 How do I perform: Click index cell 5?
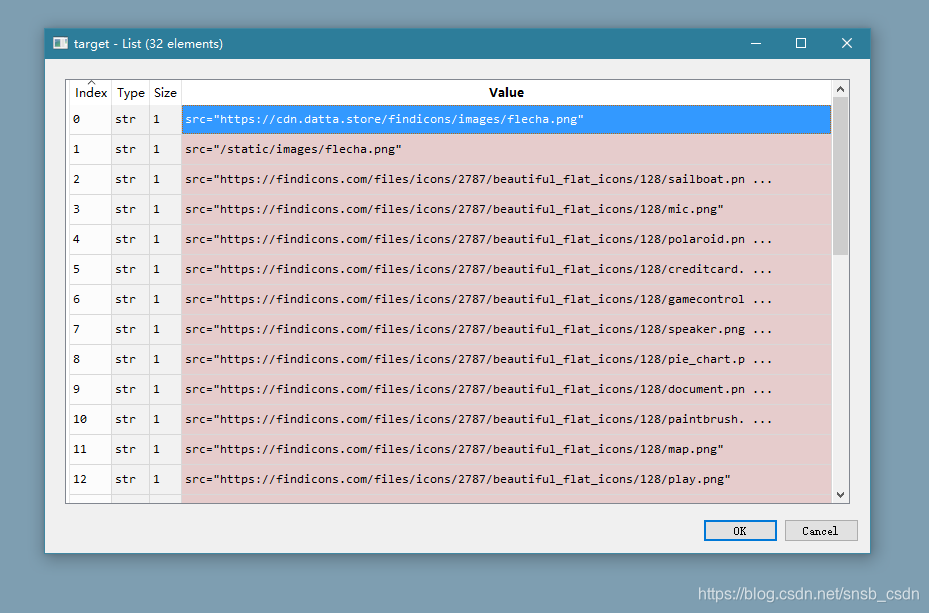tap(91, 269)
